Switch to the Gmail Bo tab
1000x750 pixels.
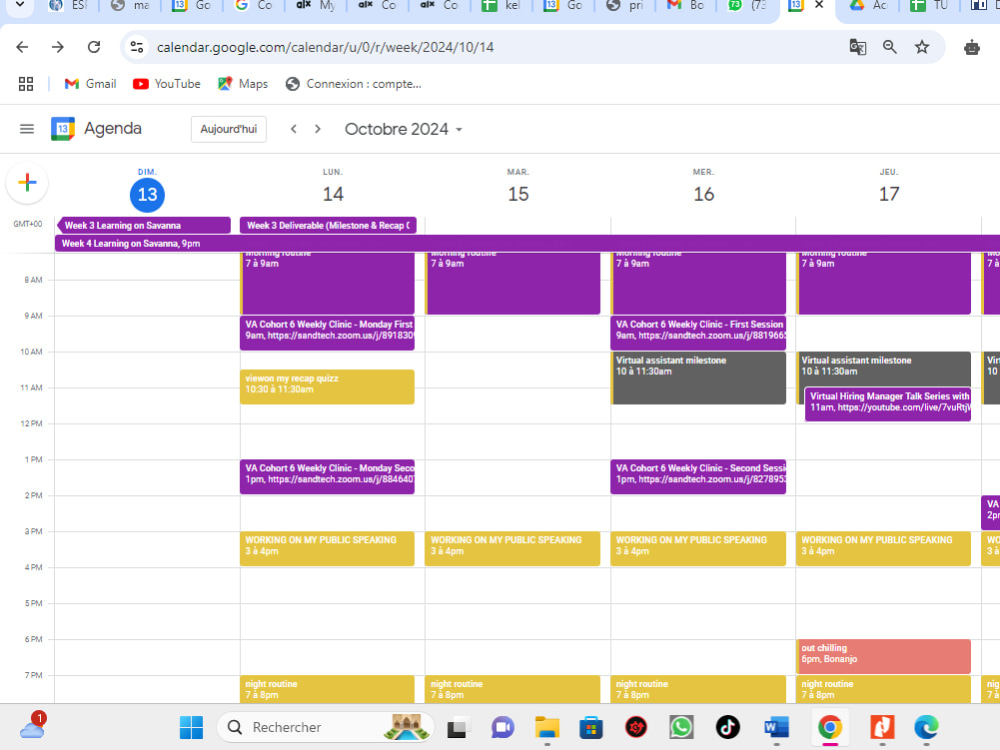click(686, 5)
